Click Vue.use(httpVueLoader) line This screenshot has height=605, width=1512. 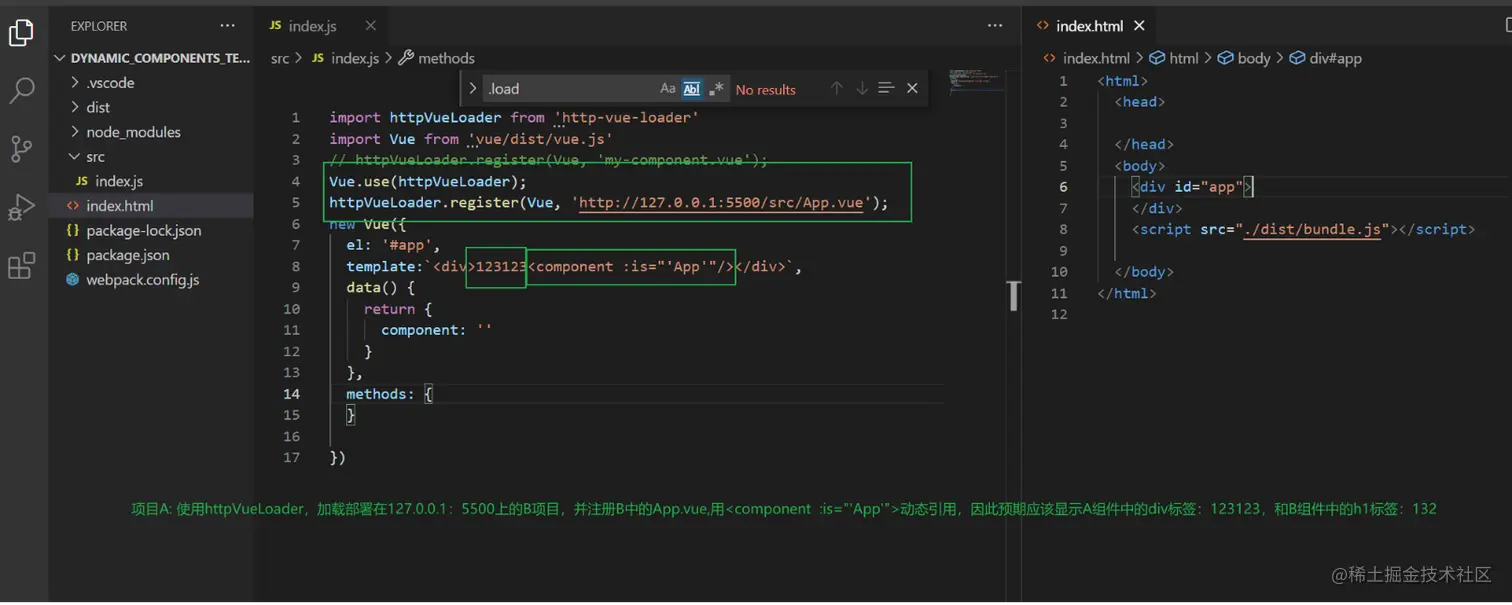click(x=428, y=182)
